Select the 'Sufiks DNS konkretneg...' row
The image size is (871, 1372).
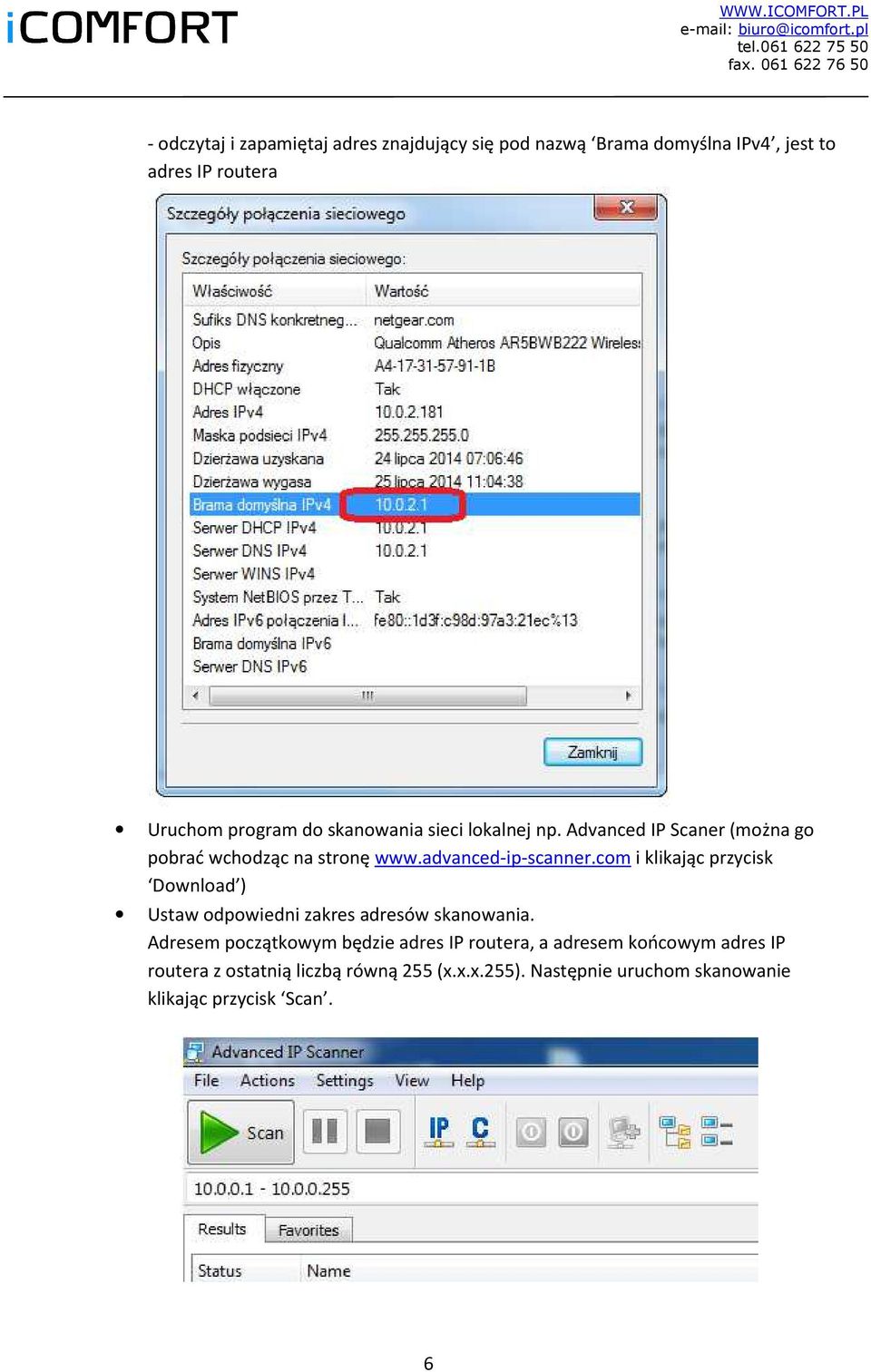(413, 319)
